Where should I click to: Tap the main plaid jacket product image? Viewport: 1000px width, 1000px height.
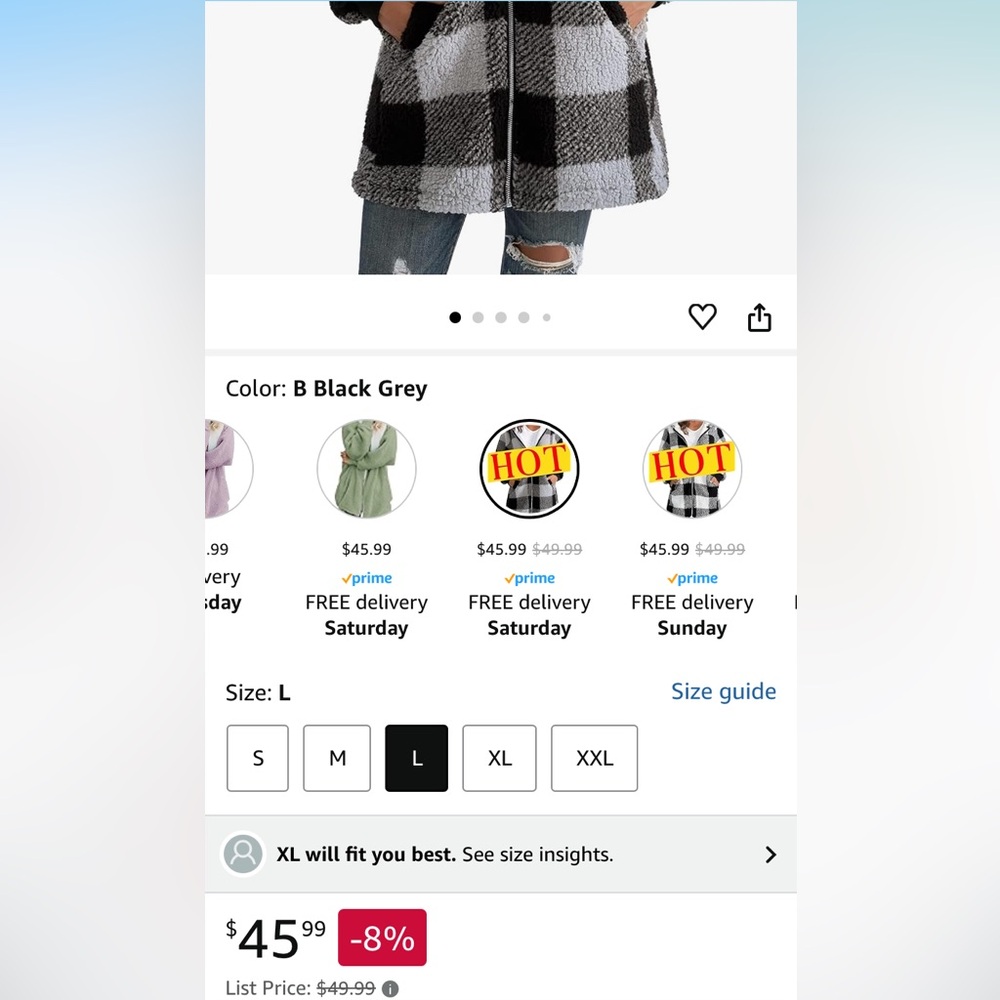tap(500, 130)
